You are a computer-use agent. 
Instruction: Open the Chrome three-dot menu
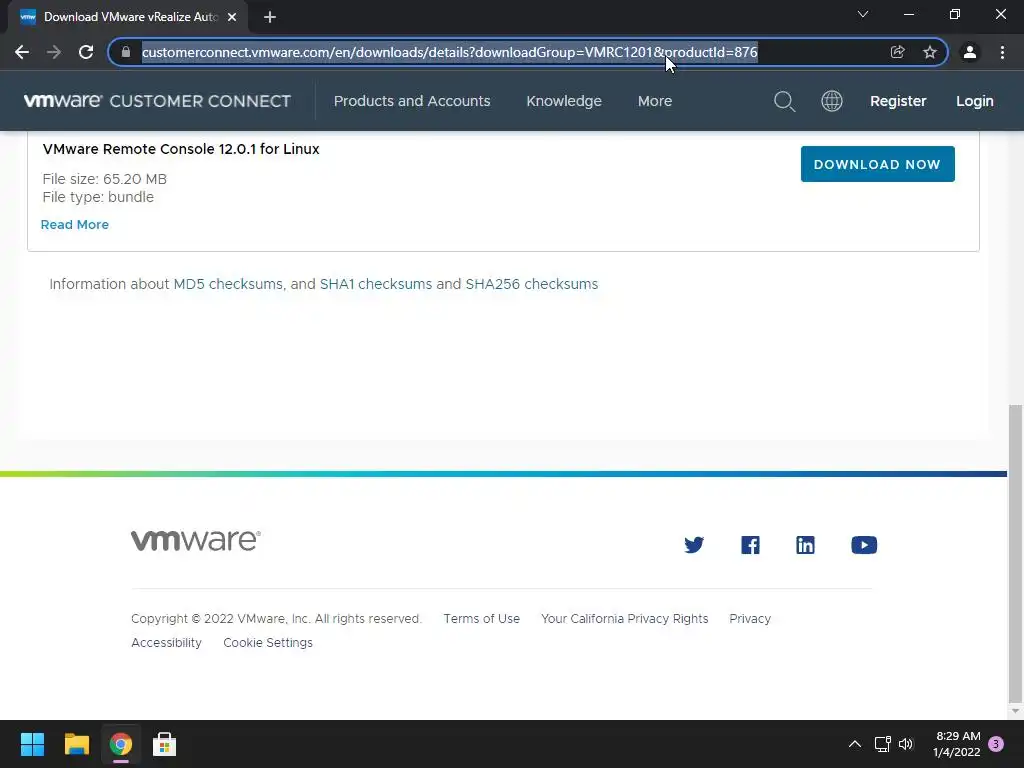[1002, 52]
